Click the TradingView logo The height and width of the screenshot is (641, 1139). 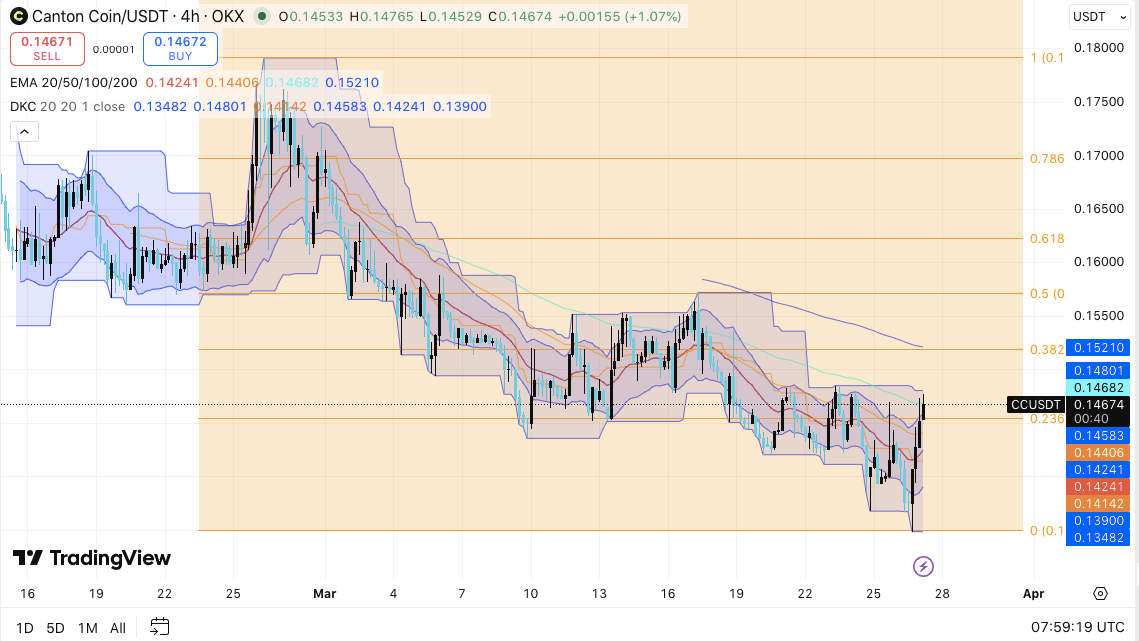pyautogui.click(x=90, y=558)
